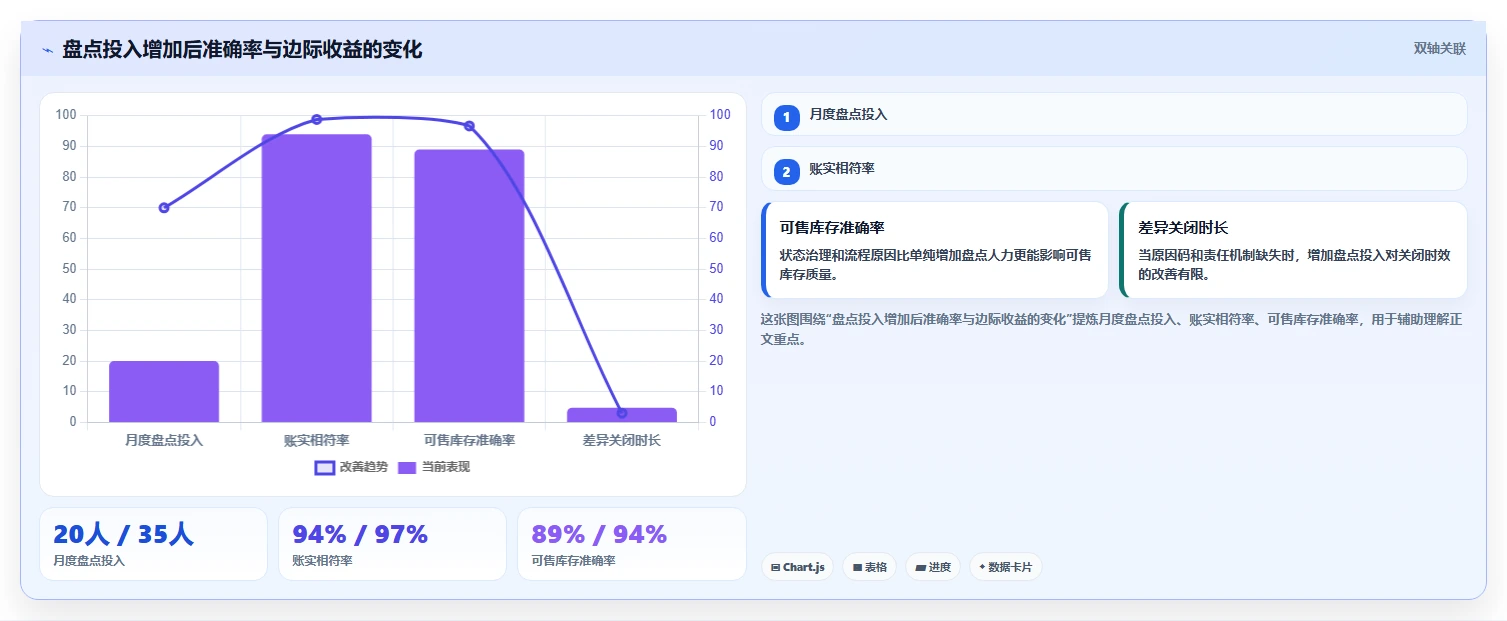The width and height of the screenshot is (1507, 621).
Task: Click the summary paragraph starting 这张图围绕
Action: (x=1112, y=329)
